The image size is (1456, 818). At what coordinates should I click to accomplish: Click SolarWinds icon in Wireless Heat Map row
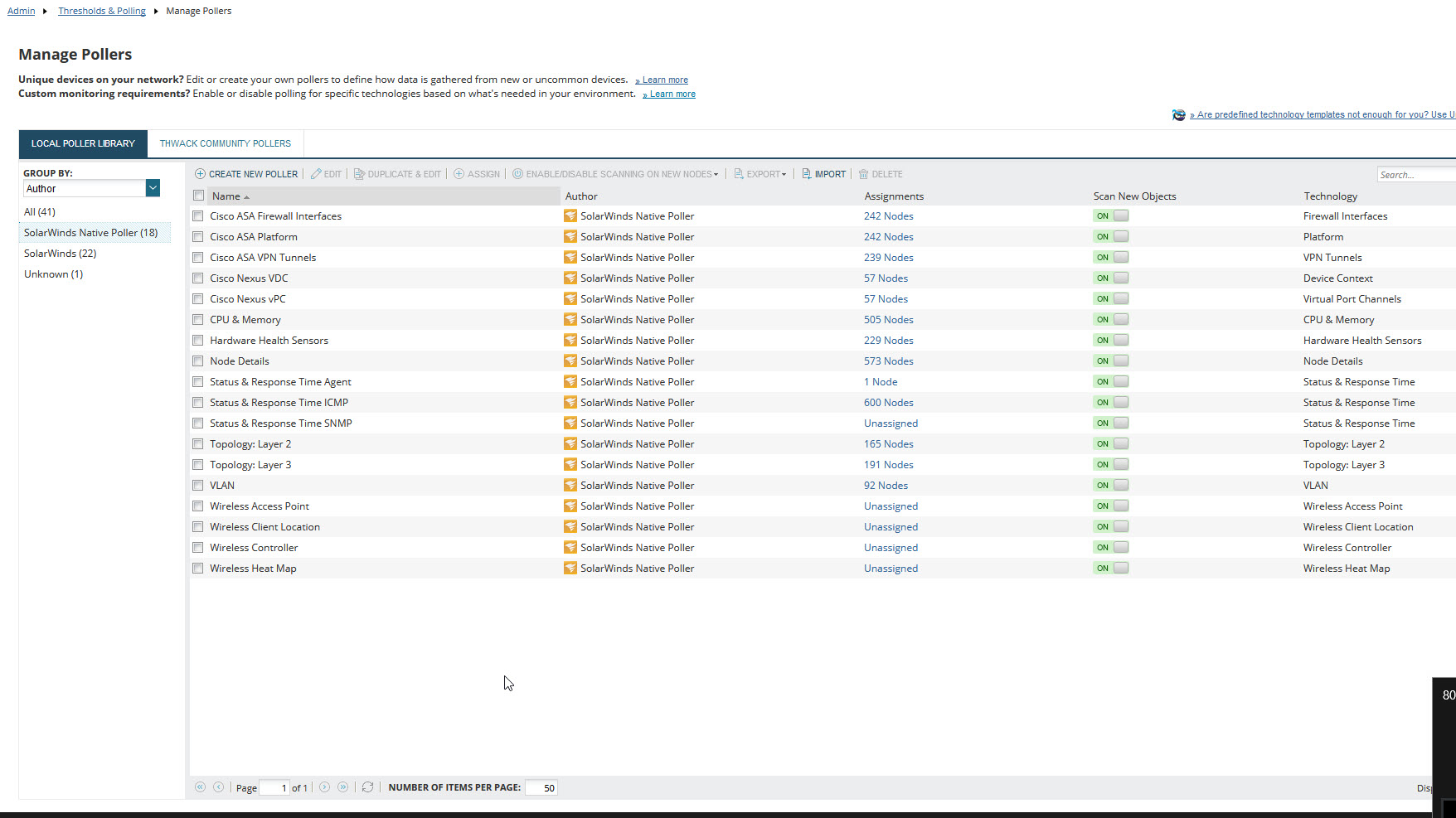[x=570, y=568]
